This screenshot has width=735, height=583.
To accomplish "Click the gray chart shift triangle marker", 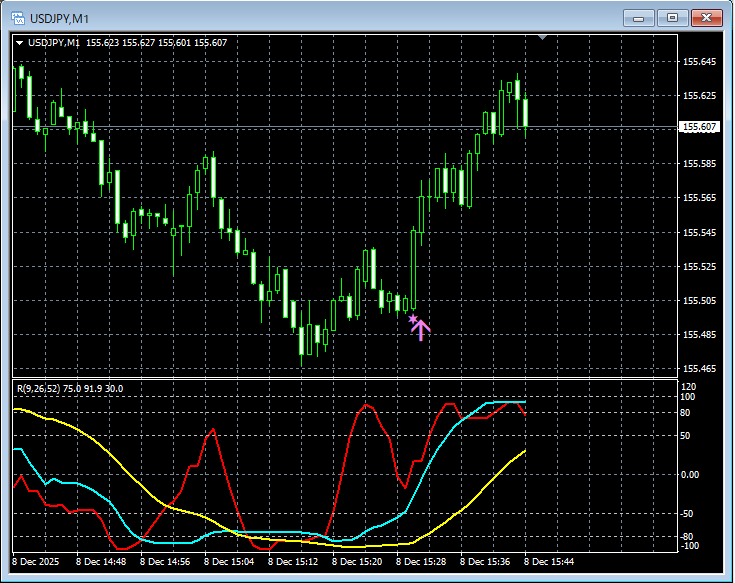I will pyautogui.click(x=542, y=37).
